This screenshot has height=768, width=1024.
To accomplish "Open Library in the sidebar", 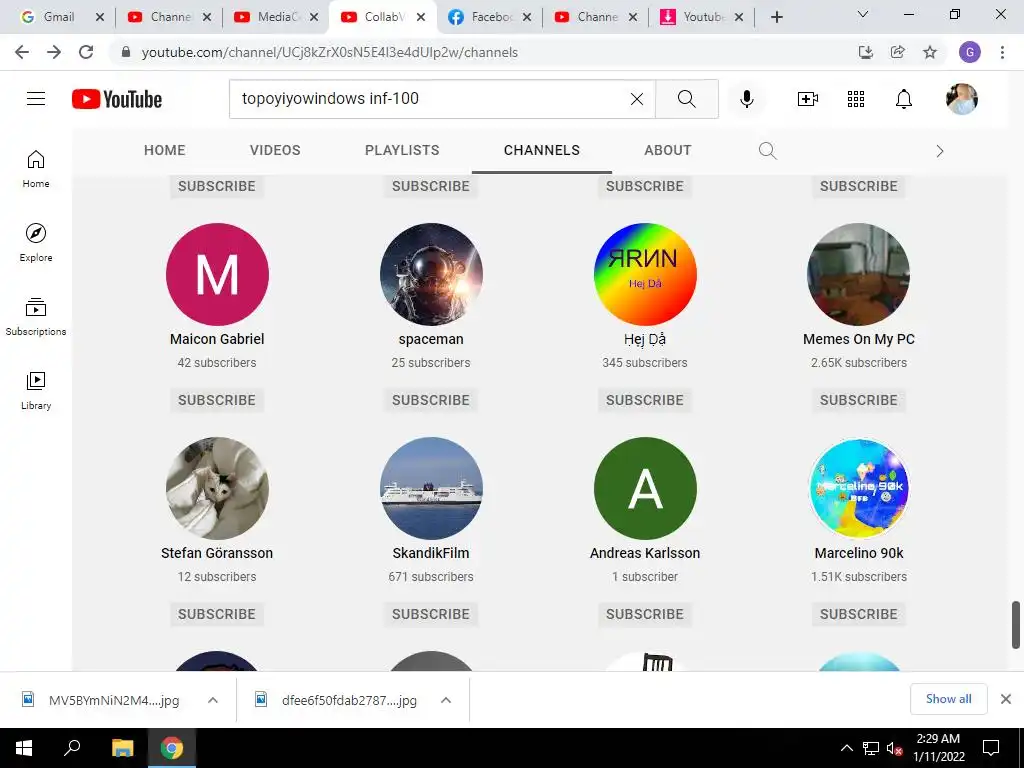I will coord(36,391).
